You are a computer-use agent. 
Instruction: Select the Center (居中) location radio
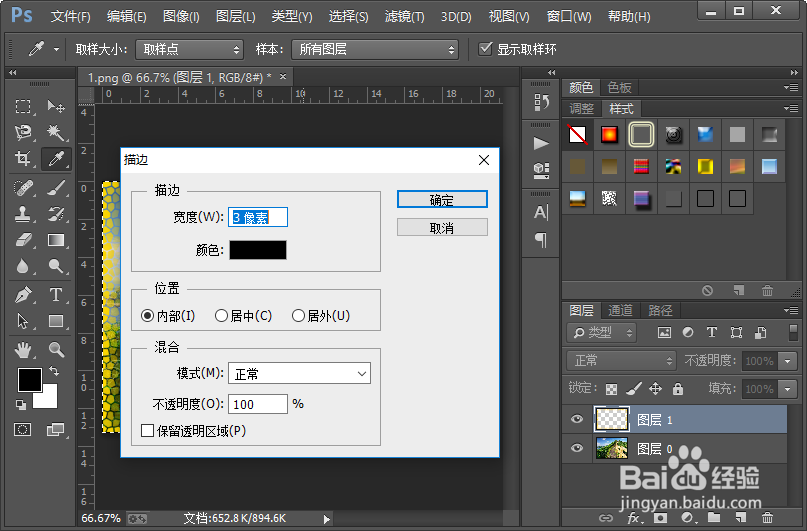click(x=221, y=315)
